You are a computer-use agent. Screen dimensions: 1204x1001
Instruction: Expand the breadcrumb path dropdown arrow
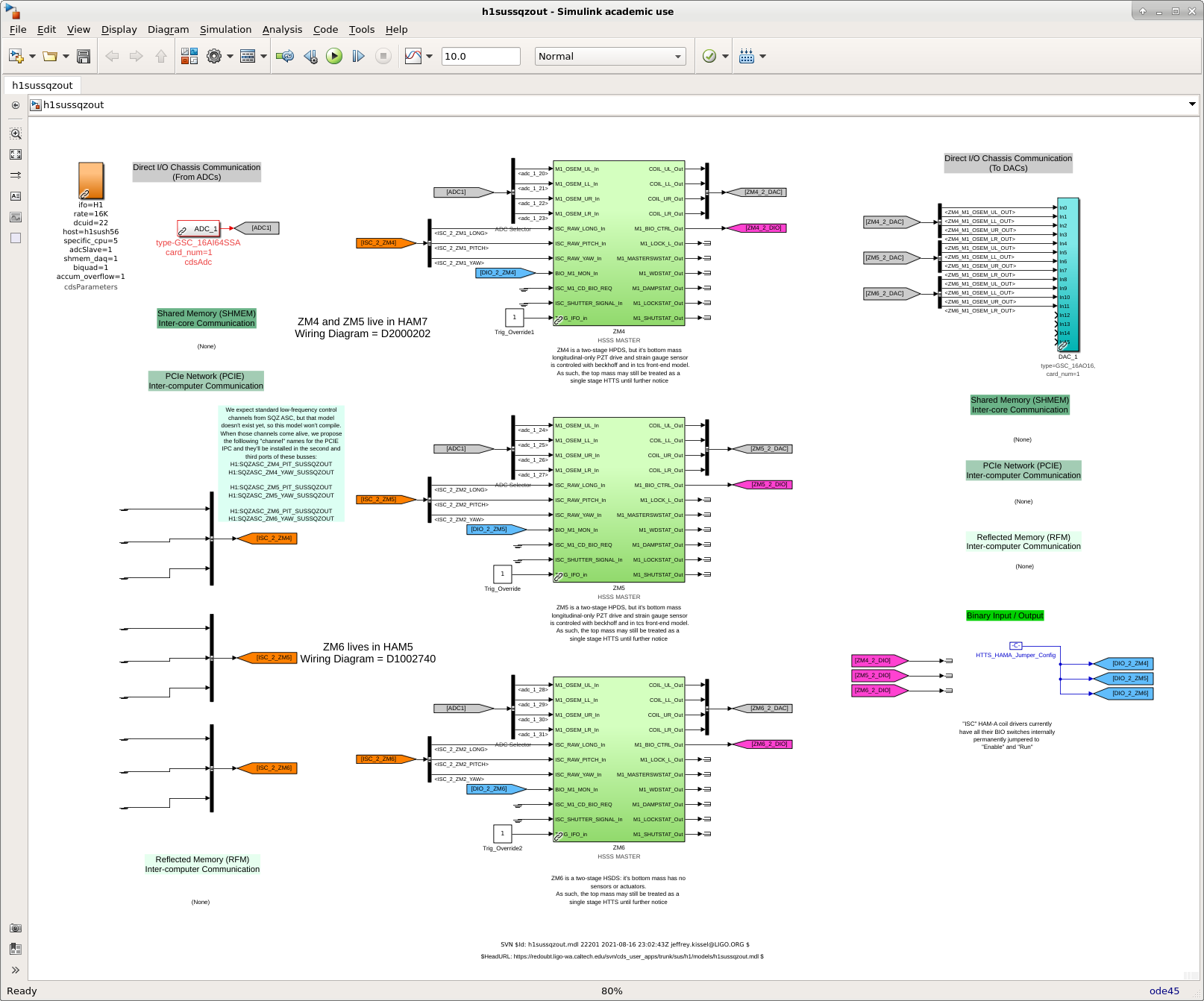pos(1192,104)
